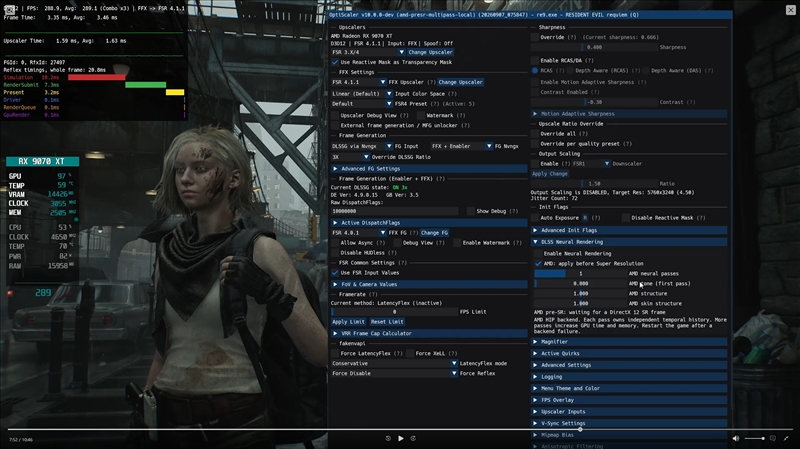Screen dimensions: 800x449
Task: Open the Force Disable Force Reflex dropdown
Action: pyautogui.click(x=394, y=373)
